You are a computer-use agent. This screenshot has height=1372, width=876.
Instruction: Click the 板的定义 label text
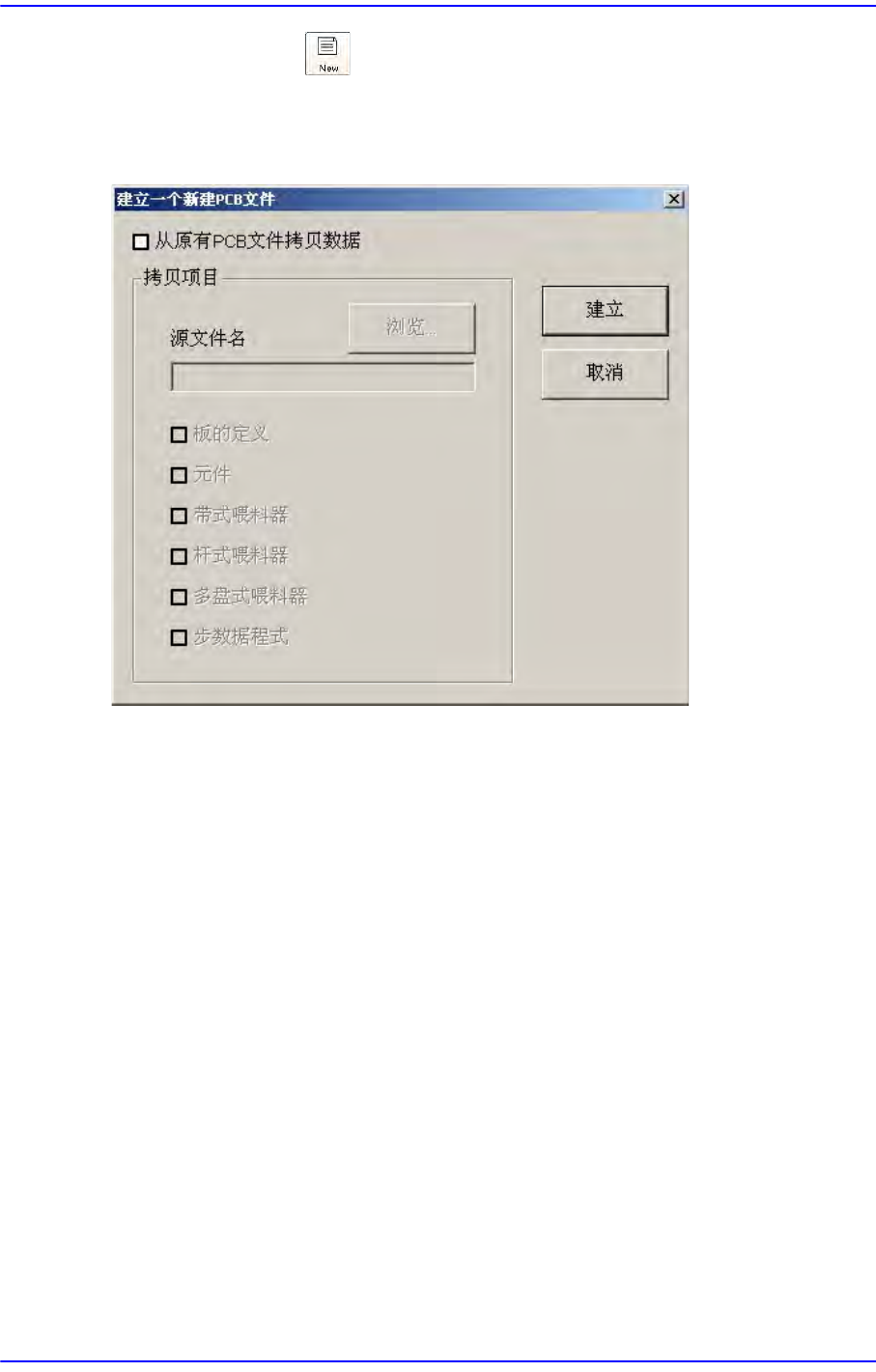tap(231, 434)
